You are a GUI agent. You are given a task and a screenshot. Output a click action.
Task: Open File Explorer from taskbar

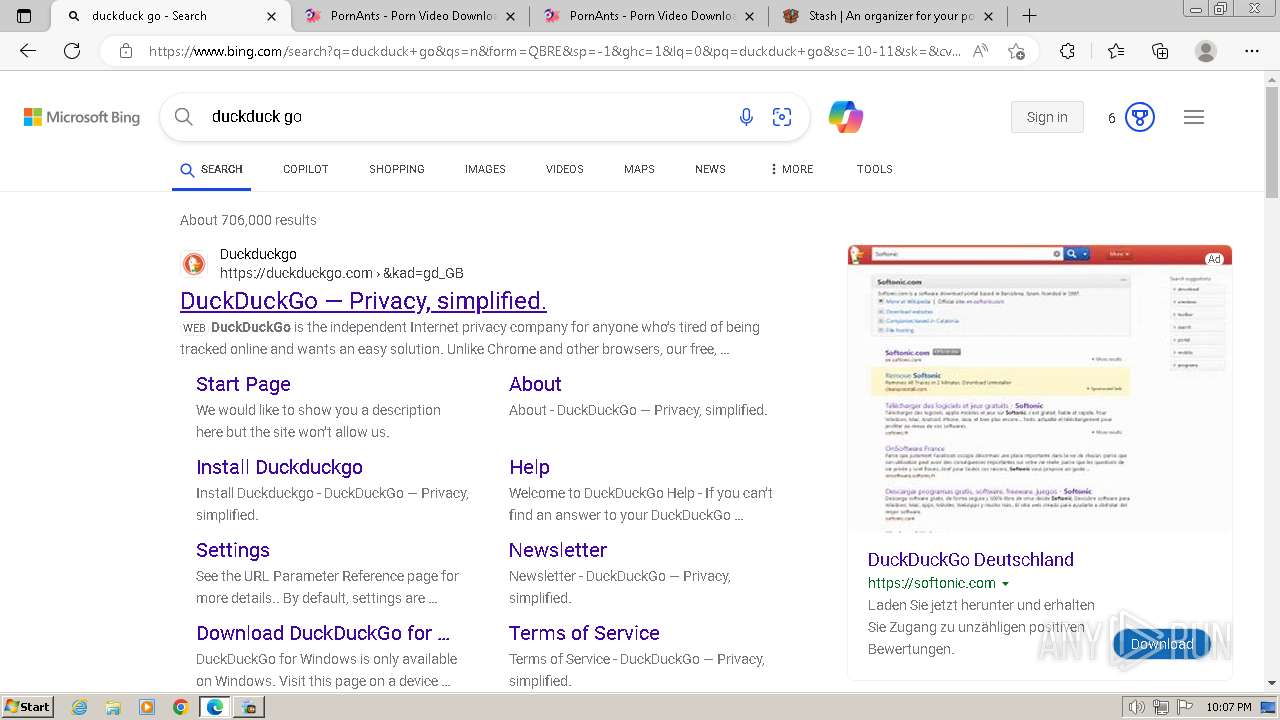[113, 707]
